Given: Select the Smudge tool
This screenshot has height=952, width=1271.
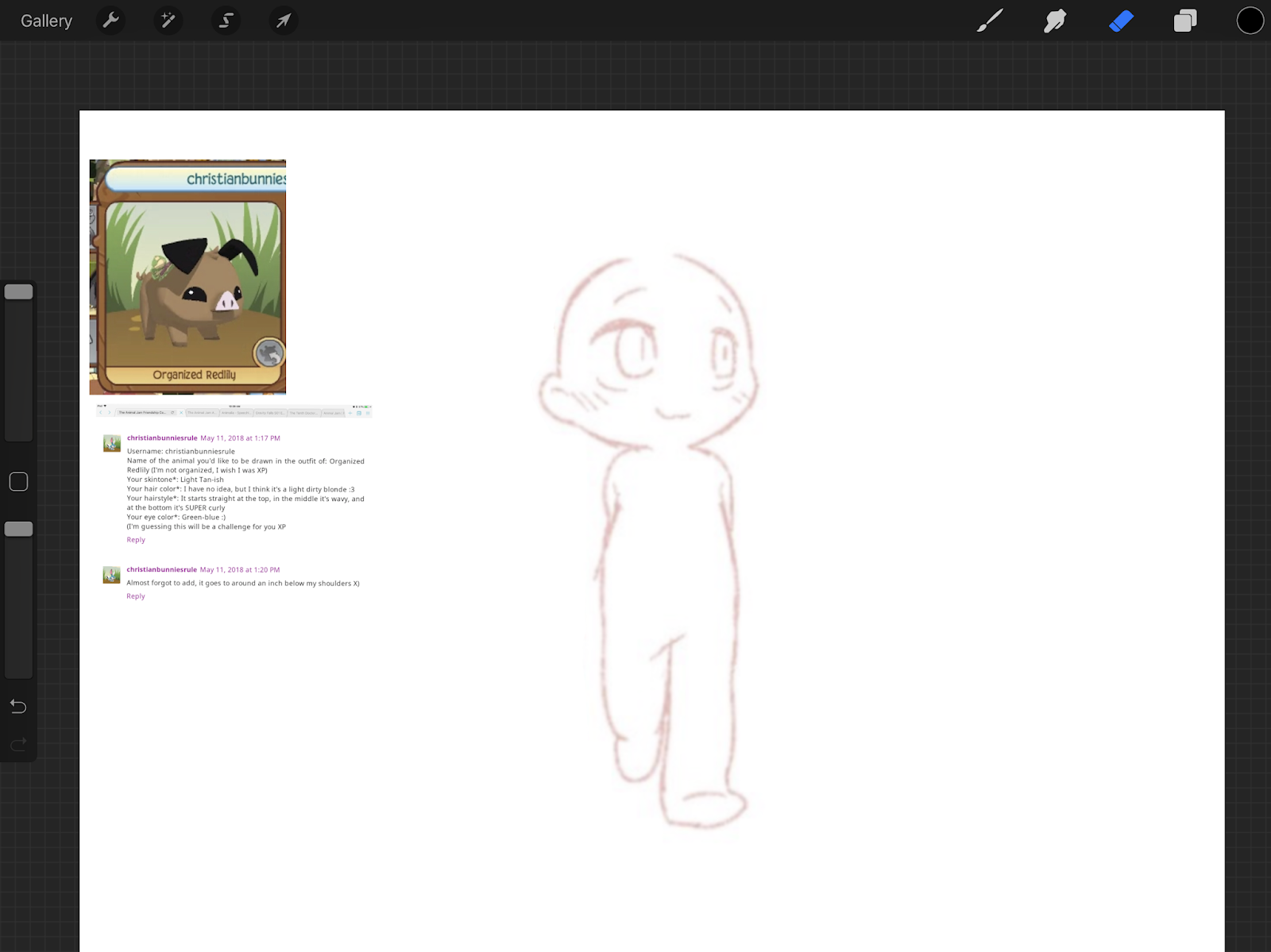Looking at the screenshot, I should point(1055,21).
